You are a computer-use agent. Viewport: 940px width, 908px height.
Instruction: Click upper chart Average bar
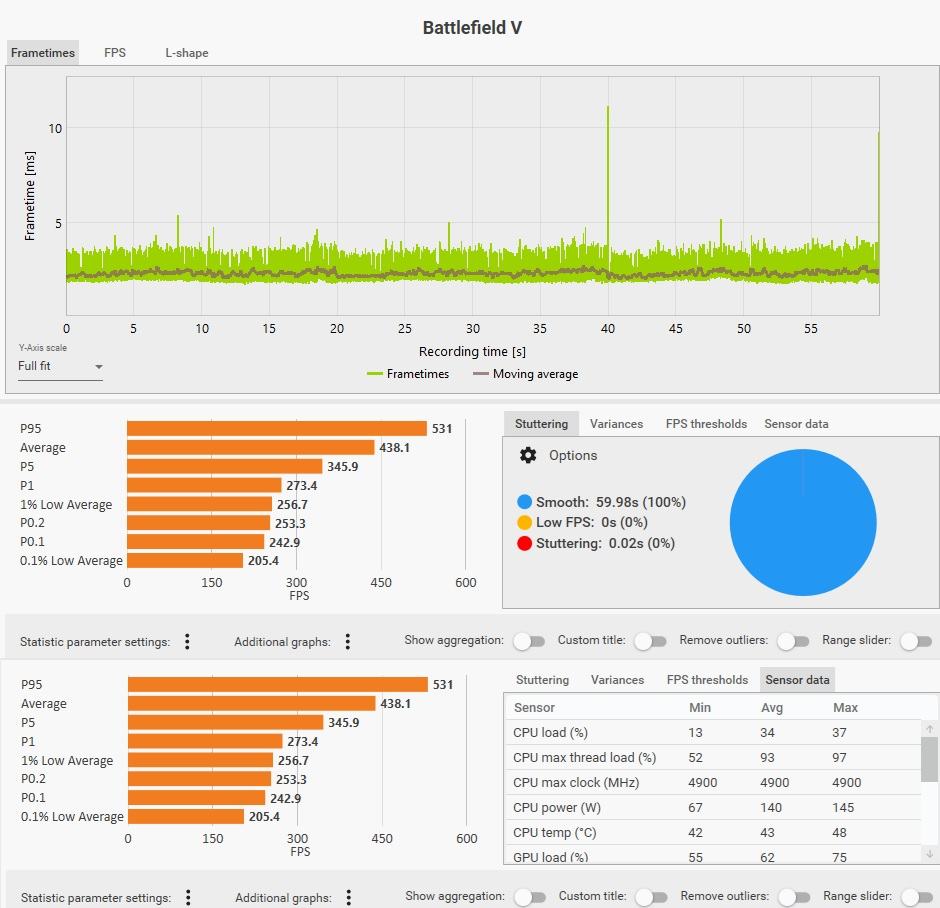(x=251, y=447)
